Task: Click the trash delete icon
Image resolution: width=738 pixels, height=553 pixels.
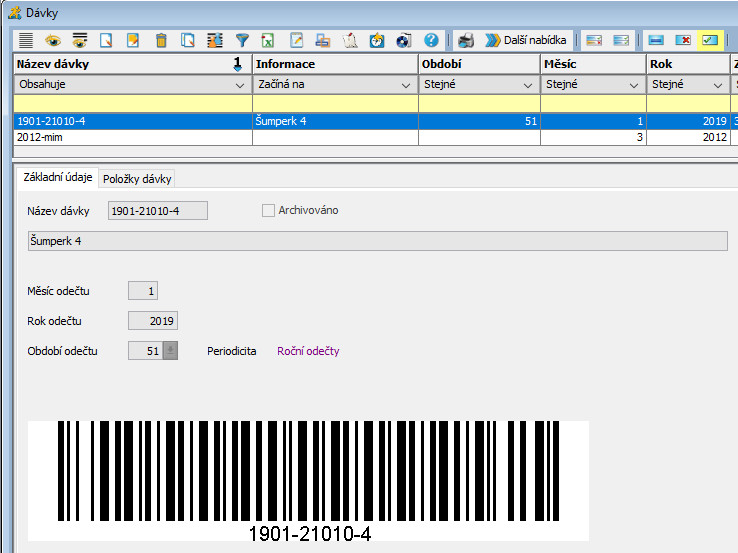Action: [x=161, y=41]
